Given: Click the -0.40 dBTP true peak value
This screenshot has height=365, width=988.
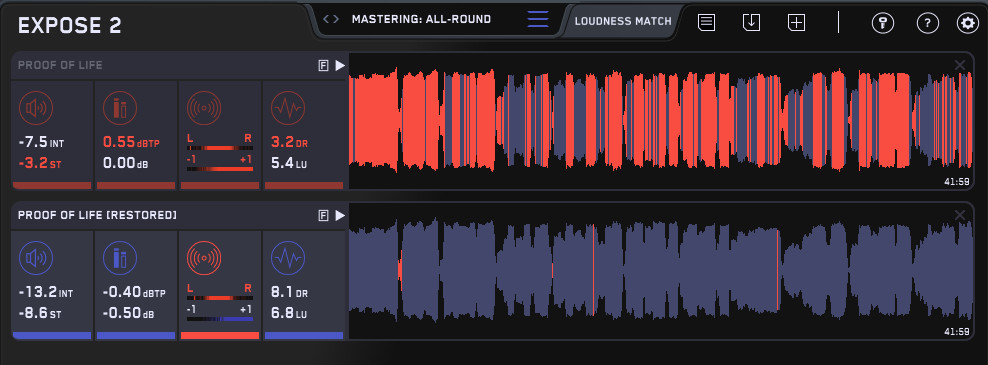Looking at the screenshot, I should click(x=134, y=293).
